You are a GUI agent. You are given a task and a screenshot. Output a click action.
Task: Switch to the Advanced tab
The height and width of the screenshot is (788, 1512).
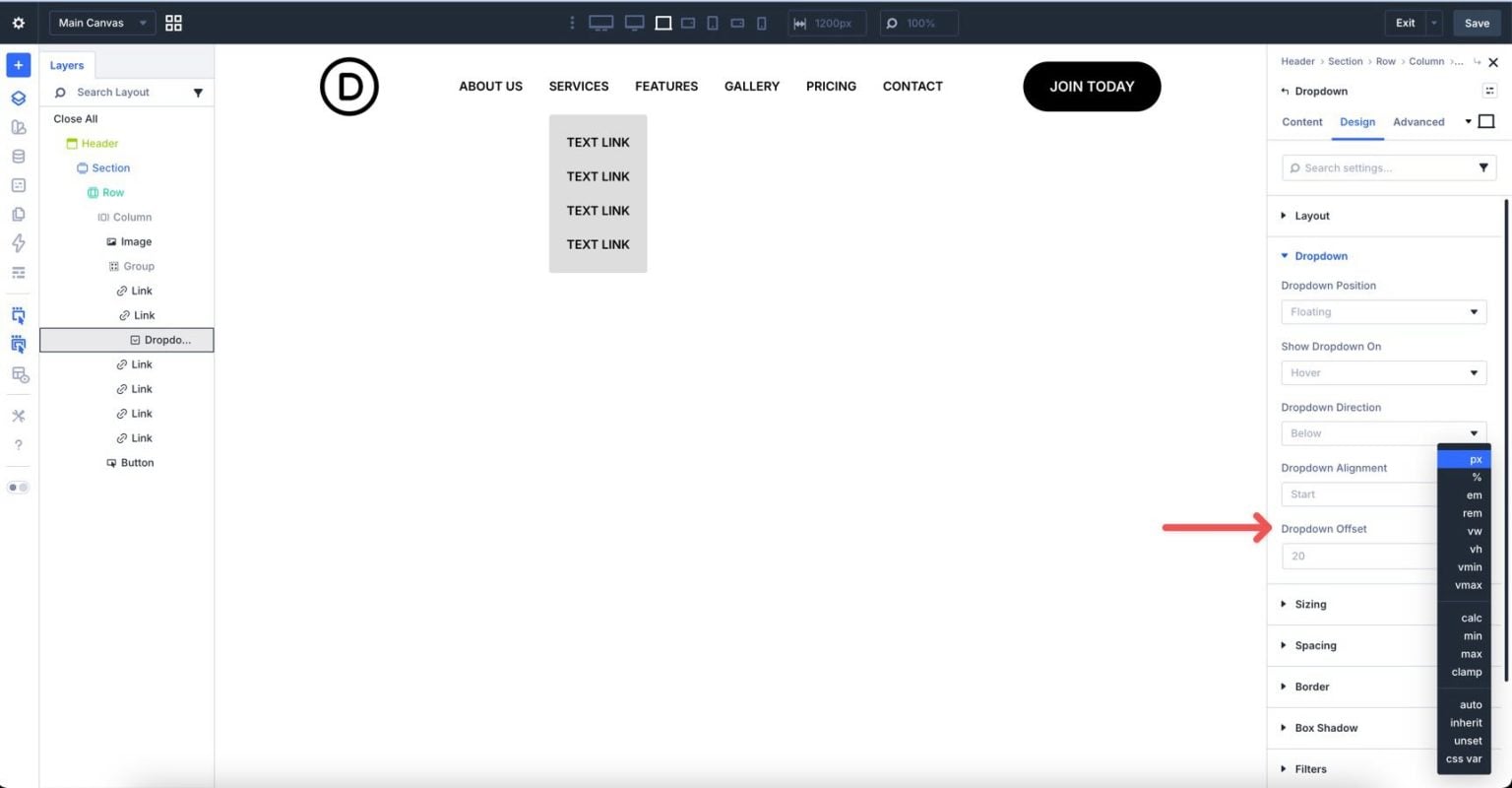pos(1418,122)
